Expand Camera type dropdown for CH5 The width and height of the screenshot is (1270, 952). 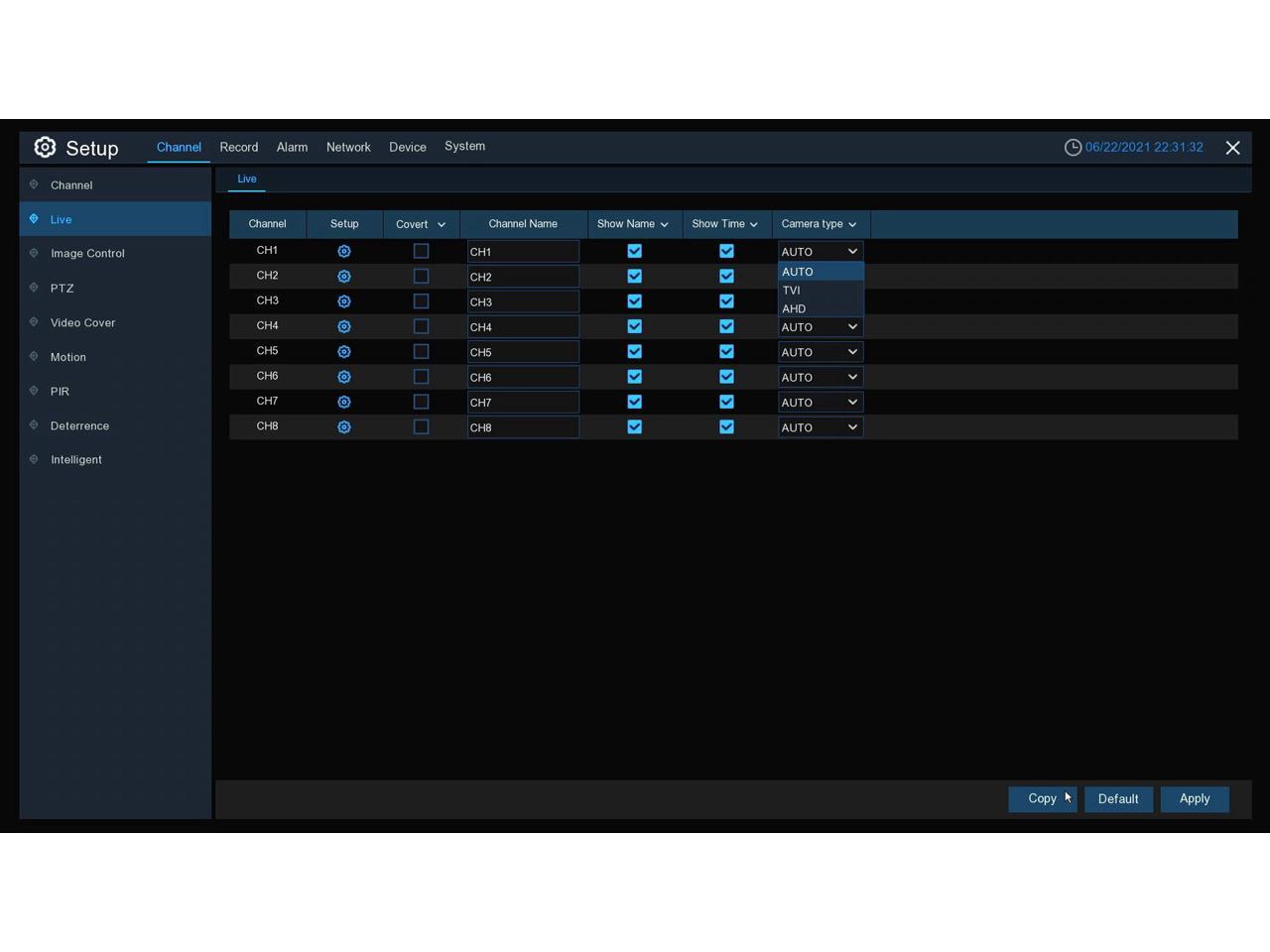[x=820, y=352]
